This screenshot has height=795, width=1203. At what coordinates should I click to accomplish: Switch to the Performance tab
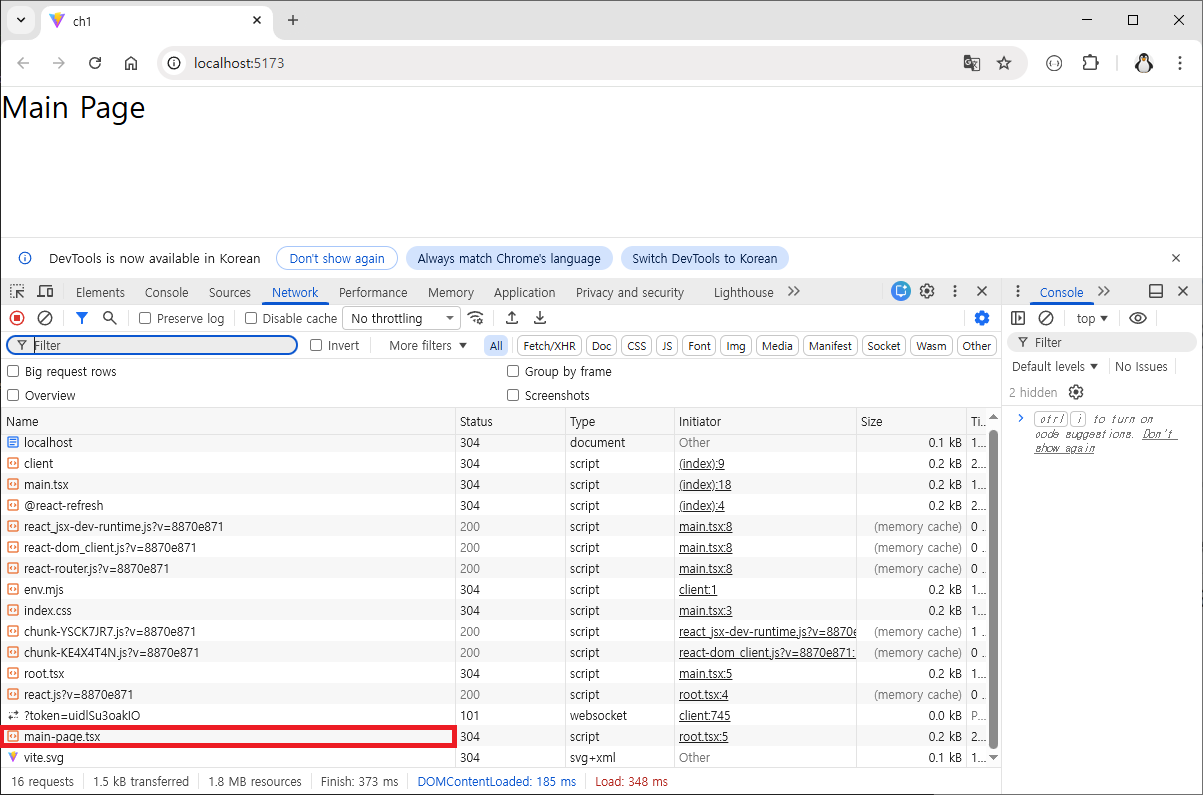click(x=373, y=292)
